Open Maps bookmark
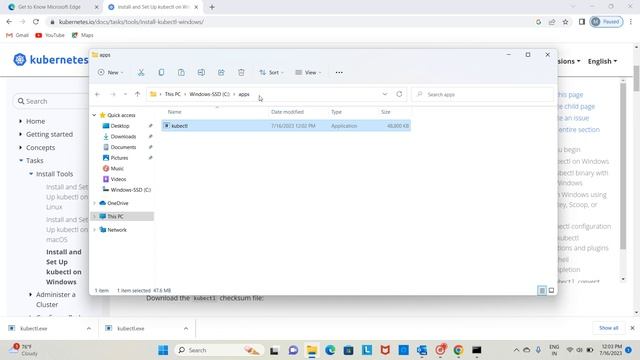 point(83,36)
